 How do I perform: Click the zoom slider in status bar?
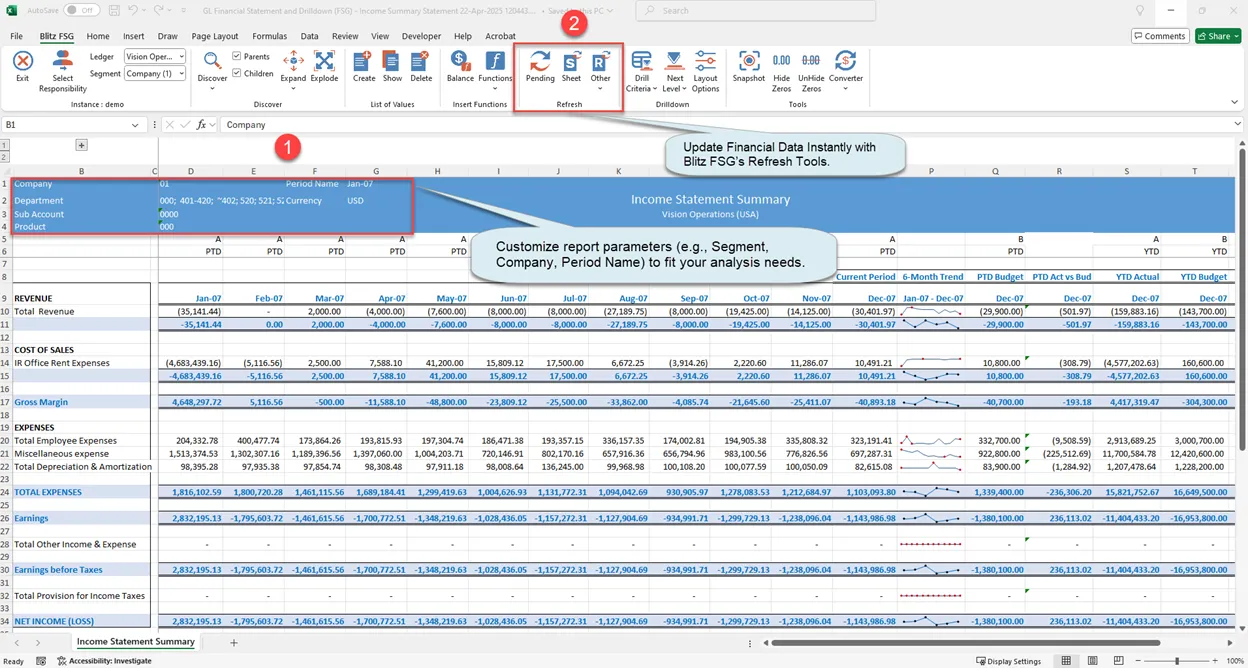click(x=1176, y=661)
